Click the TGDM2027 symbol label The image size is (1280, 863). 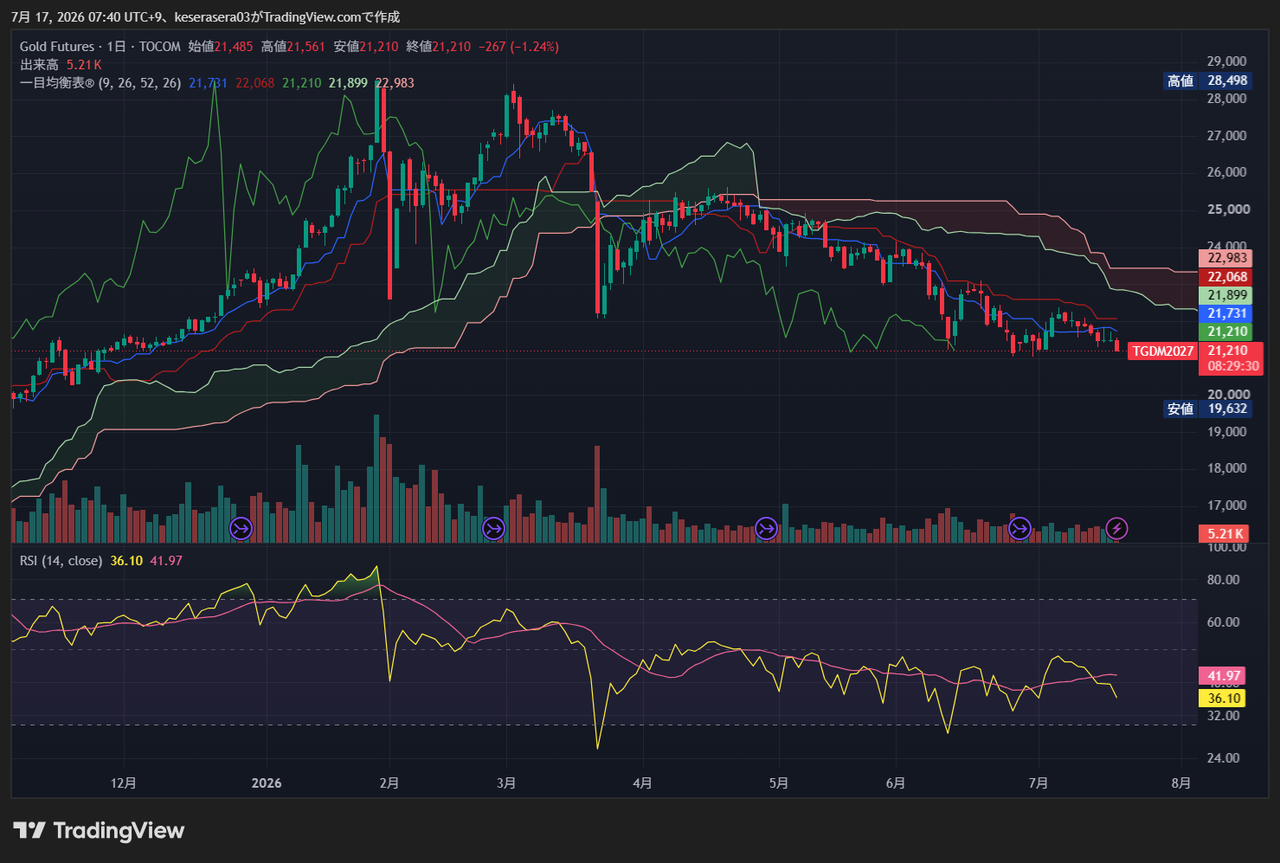(1163, 351)
